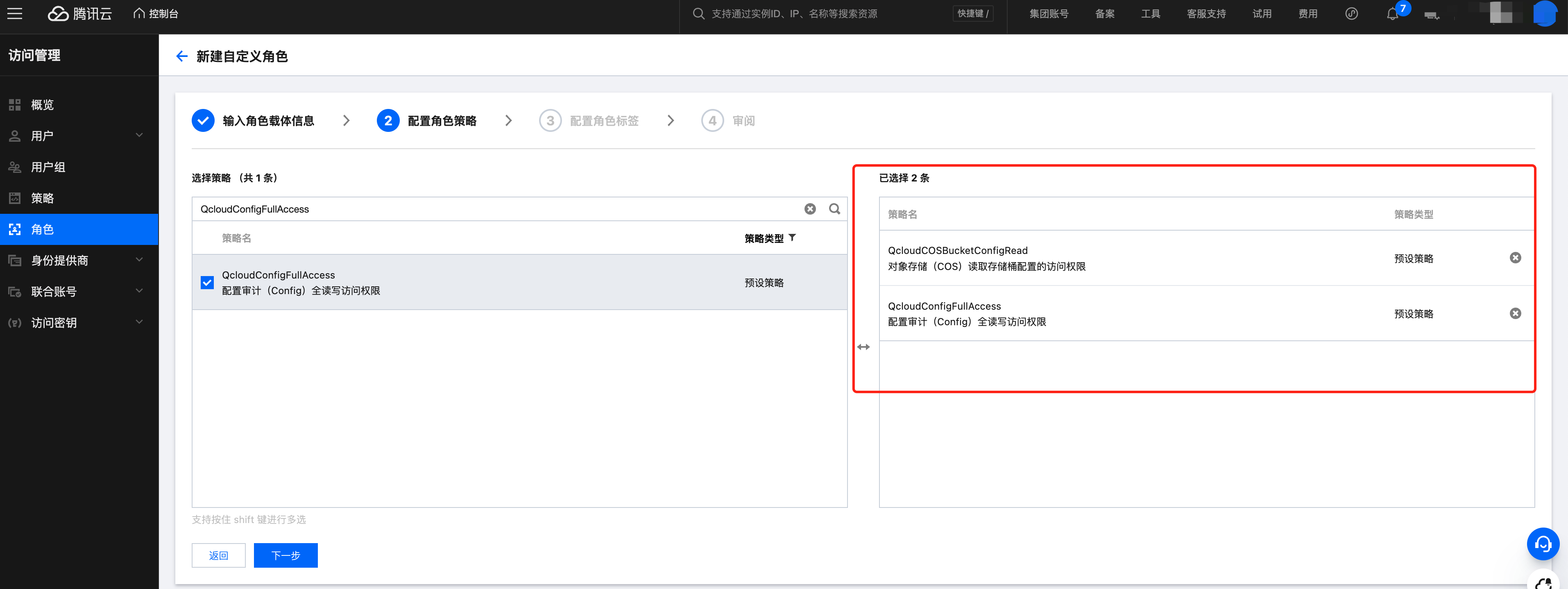The height and width of the screenshot is (589, 1568).
Task: Remove QcloudConfigFullAccess from selected list
Action: click(1515, 313)
